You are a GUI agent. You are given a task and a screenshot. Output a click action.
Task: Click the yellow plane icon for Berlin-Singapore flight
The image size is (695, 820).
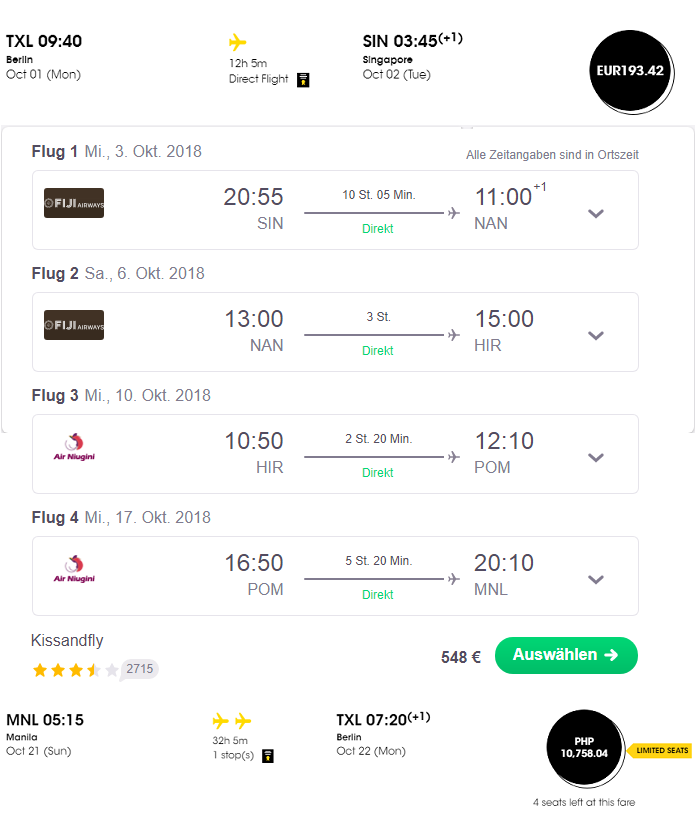237,42
